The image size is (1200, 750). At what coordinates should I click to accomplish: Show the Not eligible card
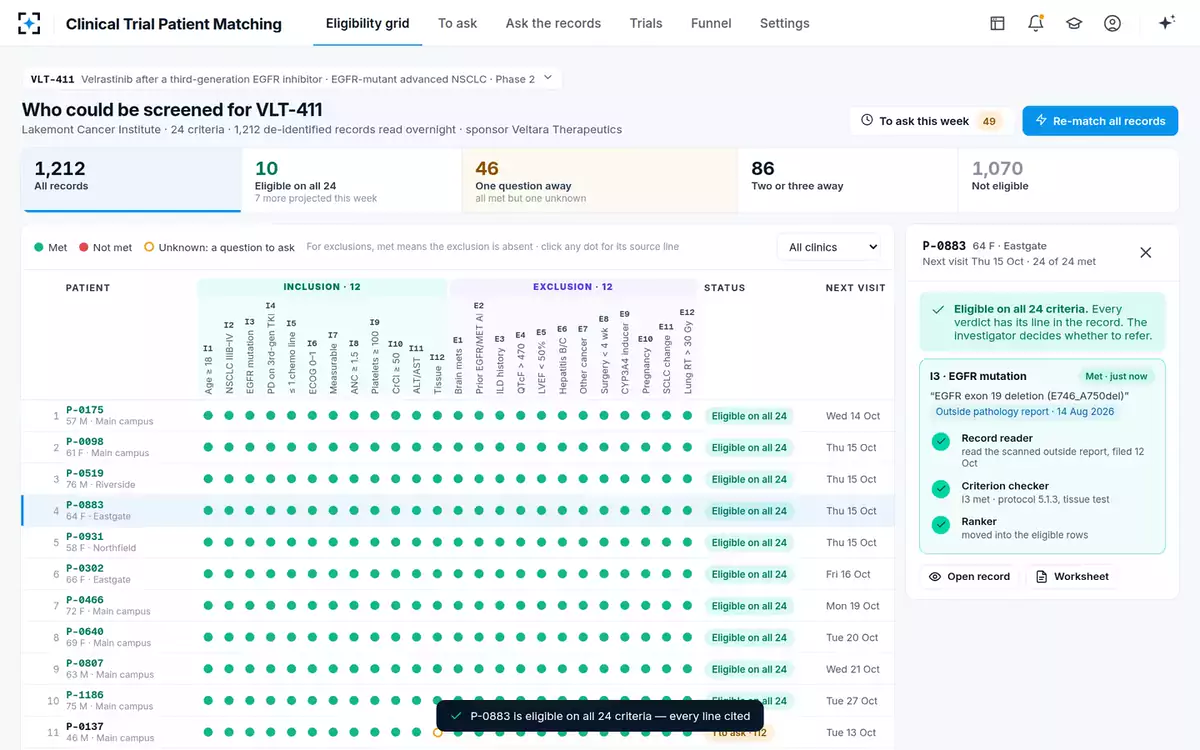click(x=1069, y=180)
